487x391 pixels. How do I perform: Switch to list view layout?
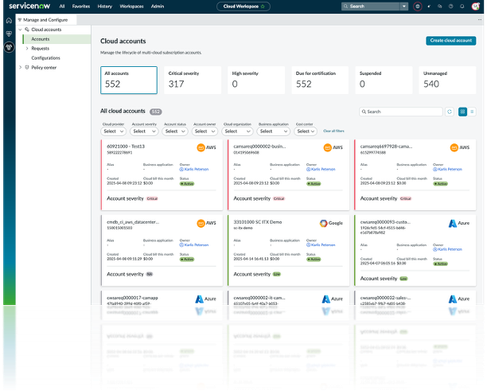pos(472,112)
